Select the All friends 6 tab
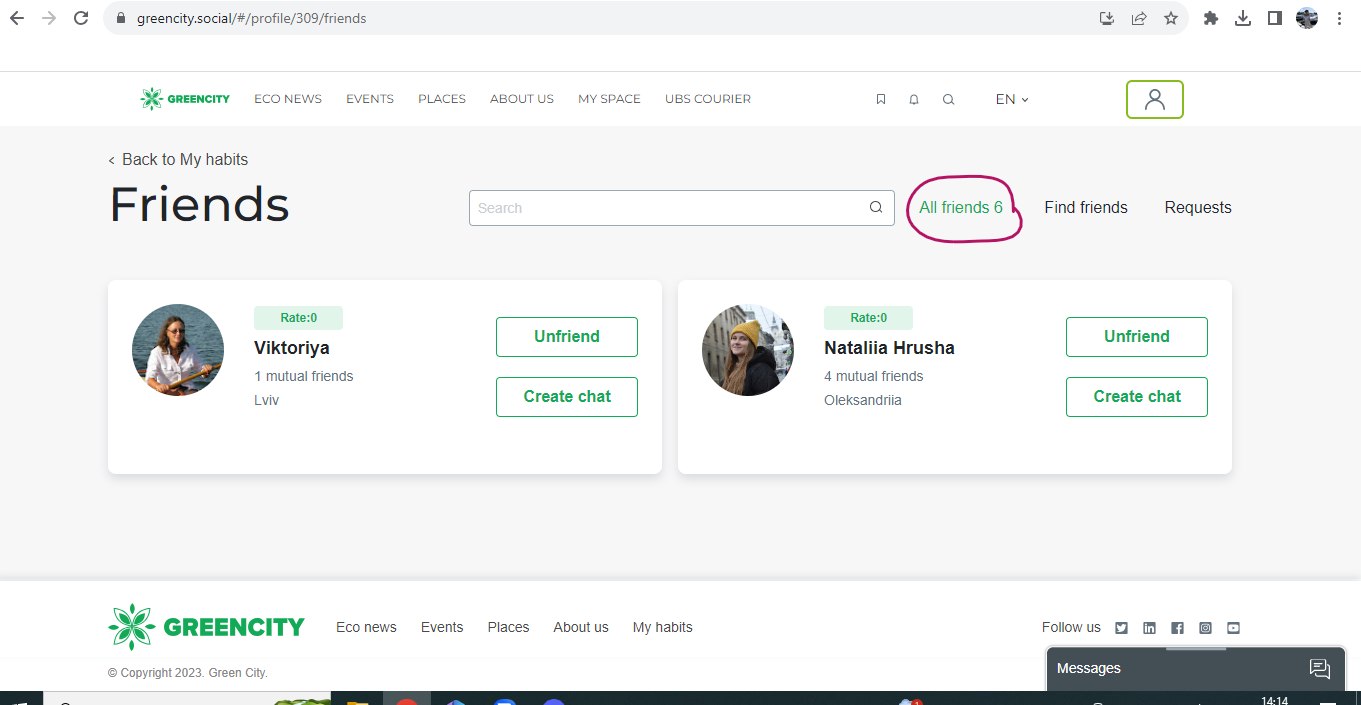The height and width of the screenshot is (705, 1361). 962,207
